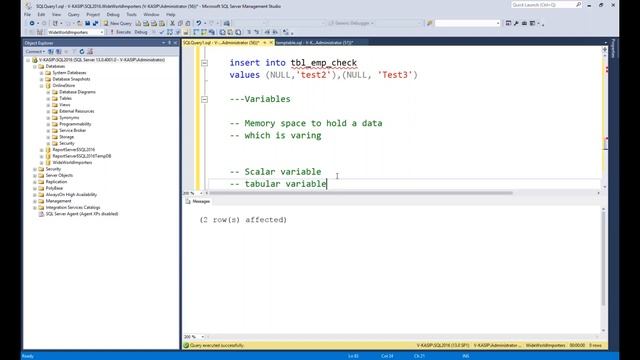Click the Save All icon in the toolbar
Image resolution: width=640 pixels, height=360 pixels.
tap(96, 23)
